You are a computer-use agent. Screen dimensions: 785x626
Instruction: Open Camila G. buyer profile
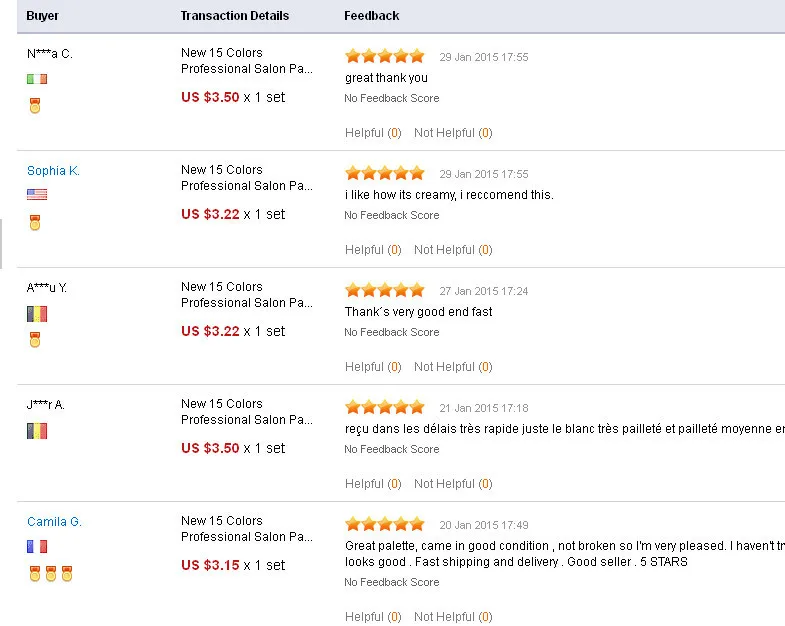click(54, 522)
